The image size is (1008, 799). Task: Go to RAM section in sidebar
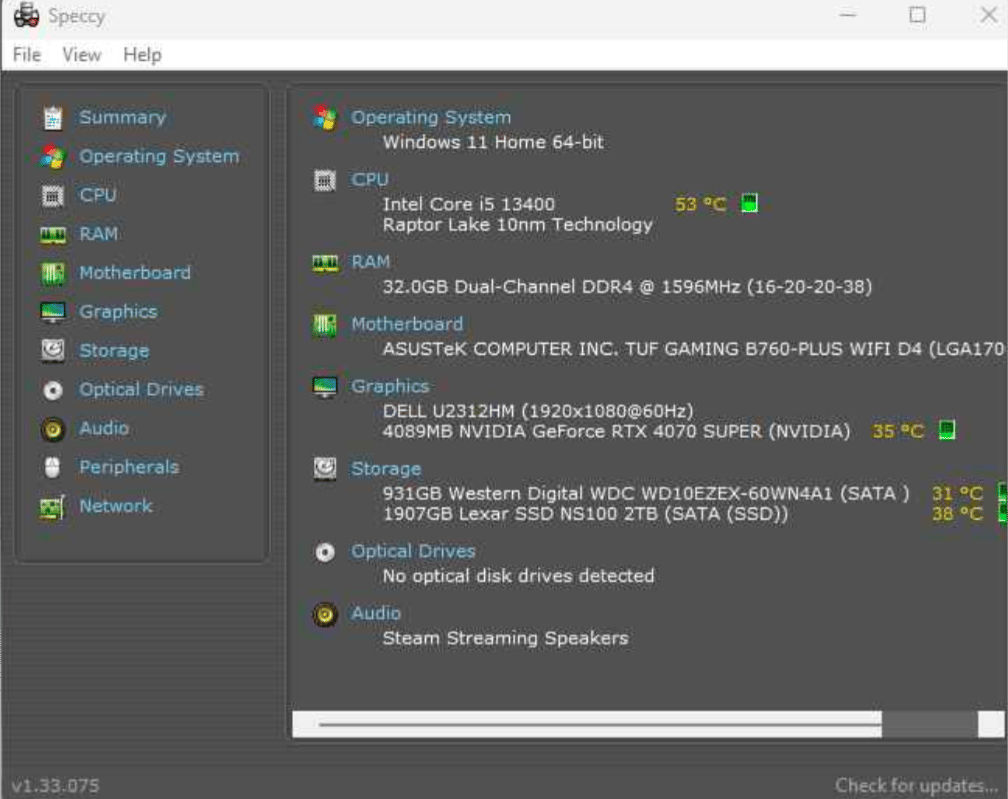[98, 234]
